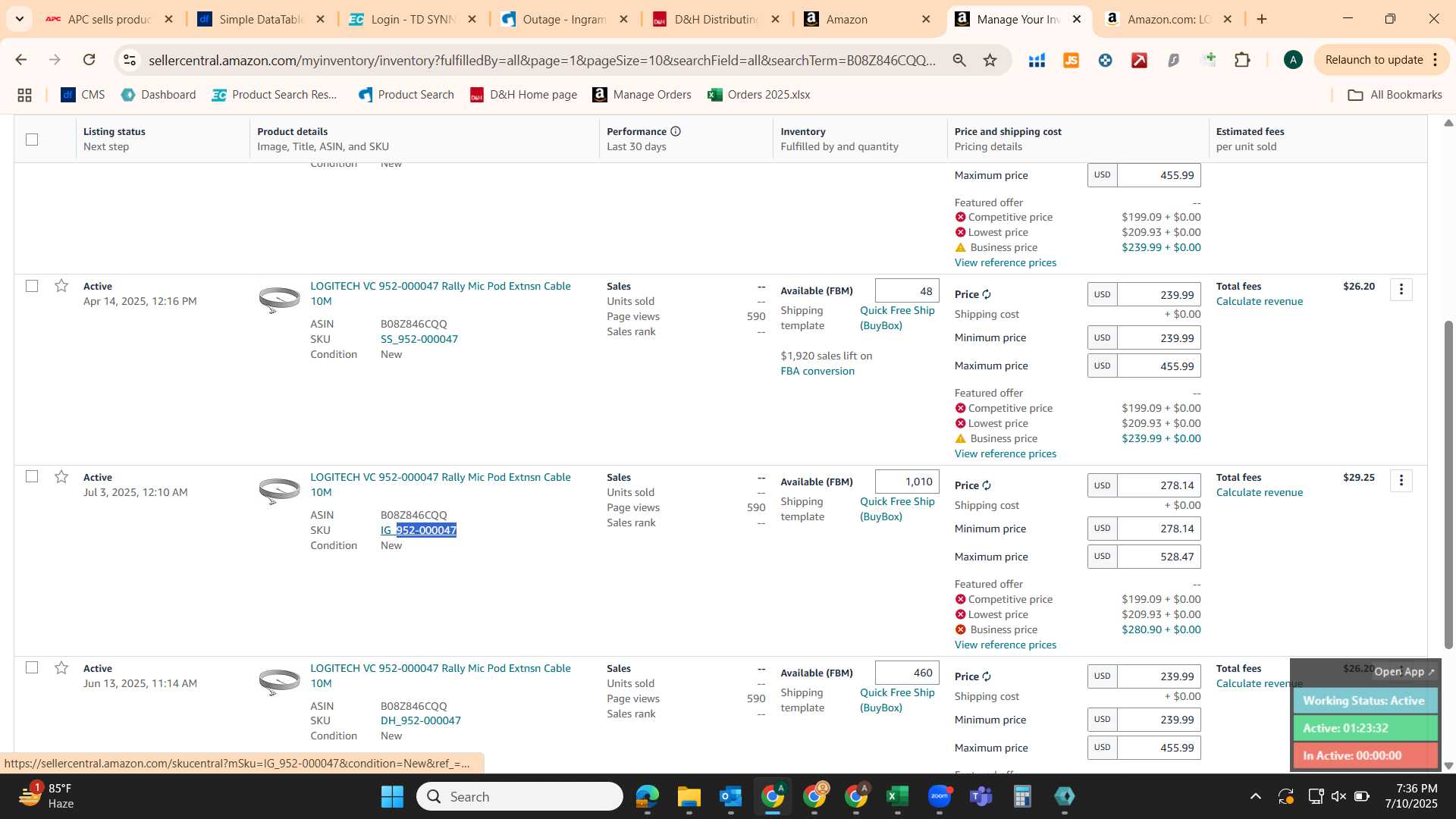The width and height of the screenshot is (1456, 819).
Task: Switch to the D&H Distributing tab
Action: click(717, 19)
